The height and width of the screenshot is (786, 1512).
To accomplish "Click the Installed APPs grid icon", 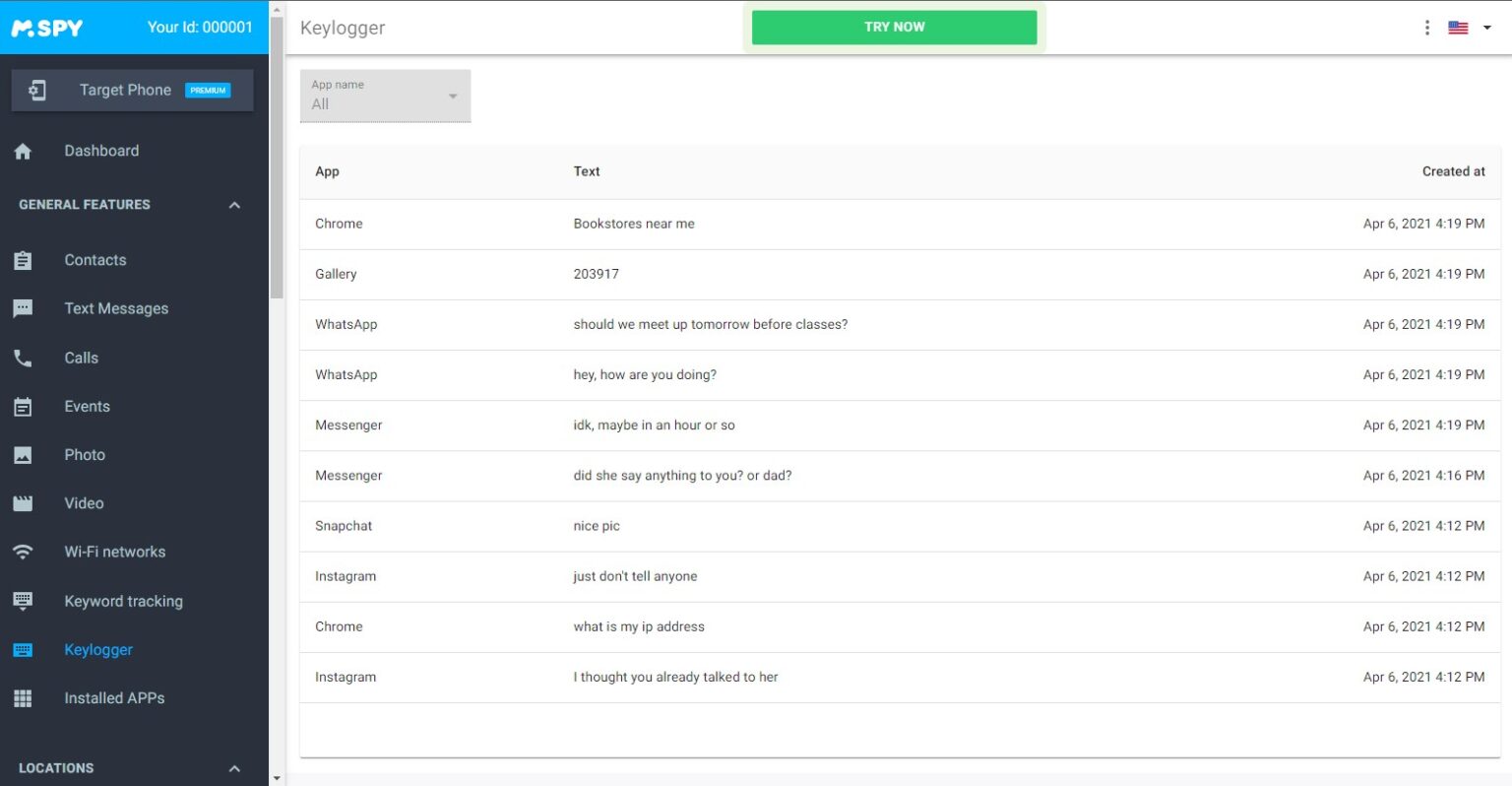I will click(x=23, y=698).
